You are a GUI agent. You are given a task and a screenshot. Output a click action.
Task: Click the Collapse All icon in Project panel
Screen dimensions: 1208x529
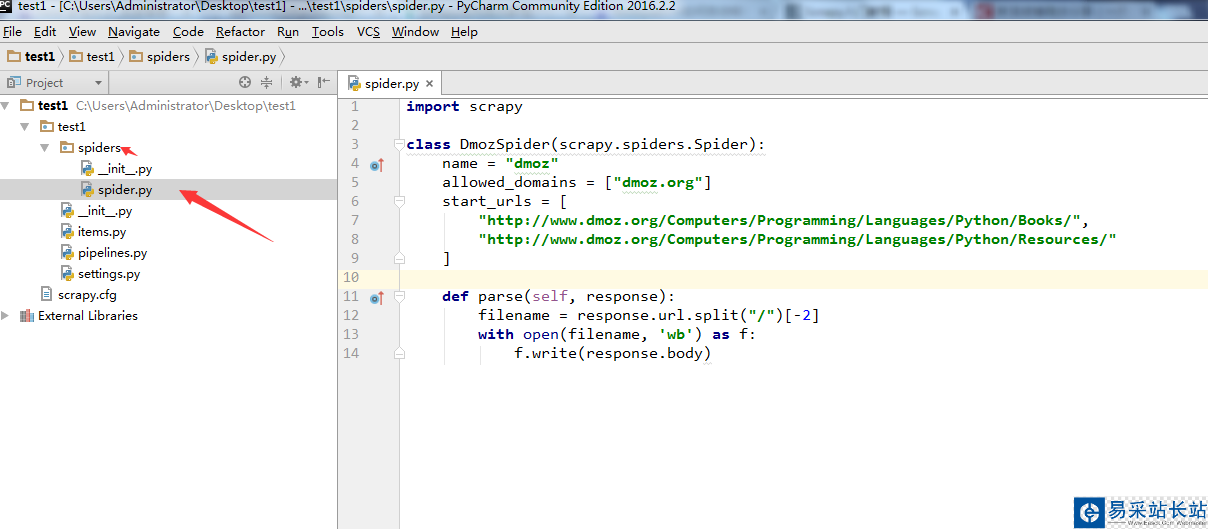267,83
